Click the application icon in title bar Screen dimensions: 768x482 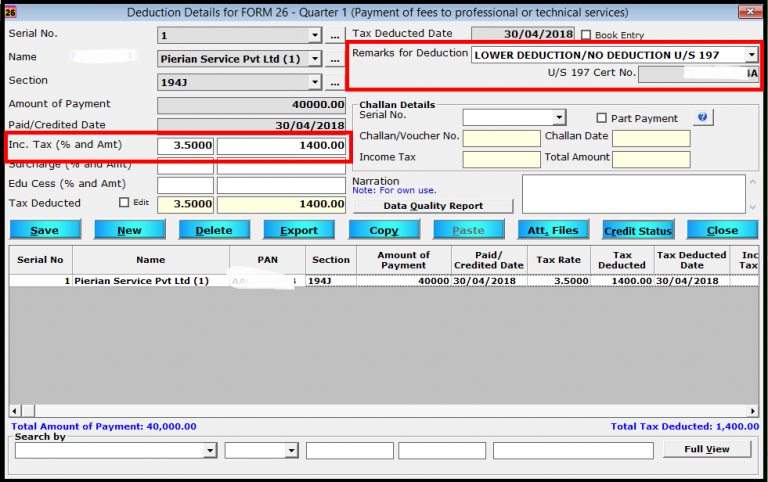tap(10, 12)
